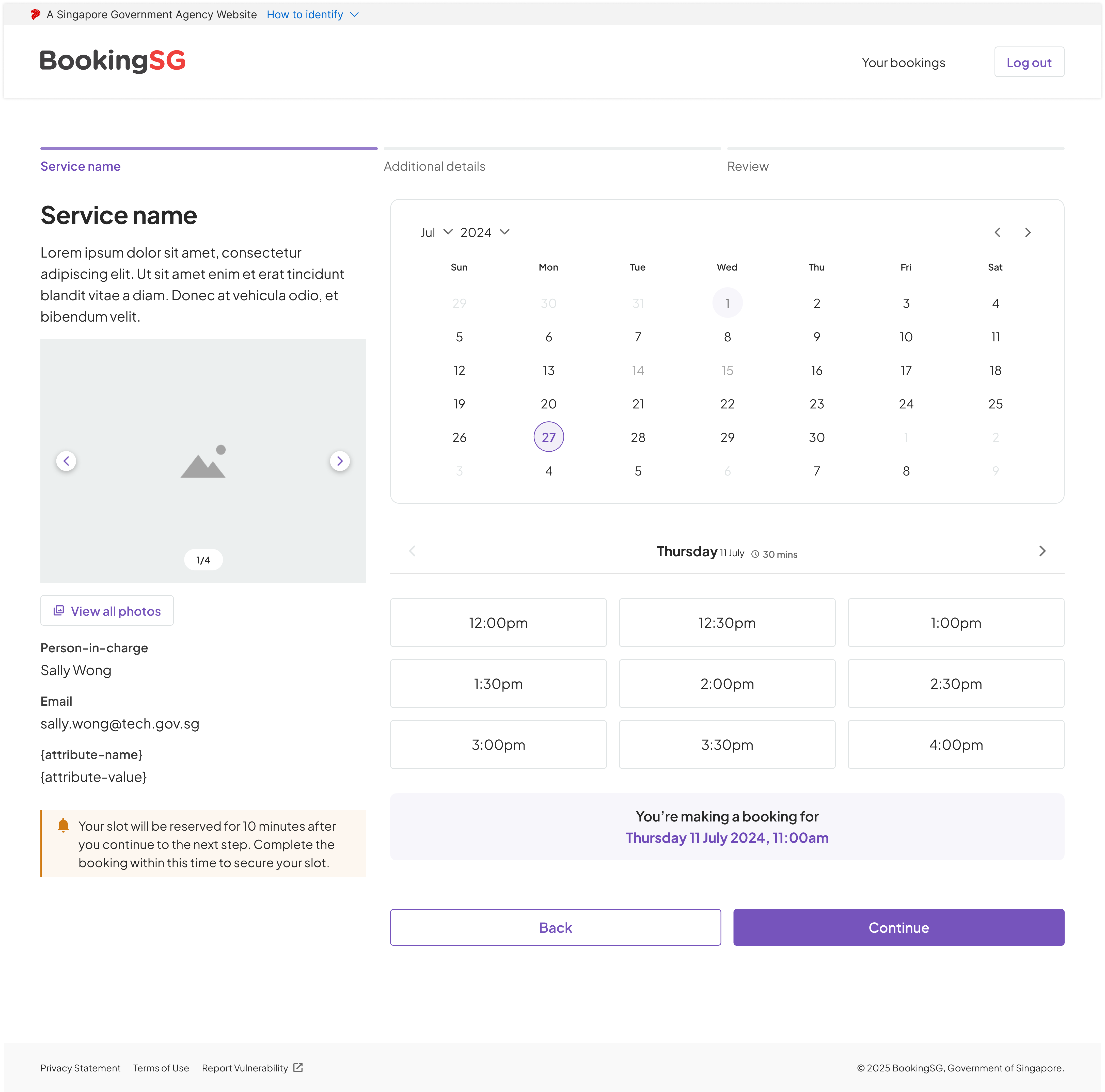The height and width of the screenshot is (1092, 1105).
Task: Click the Continue button
Action: 898,927
